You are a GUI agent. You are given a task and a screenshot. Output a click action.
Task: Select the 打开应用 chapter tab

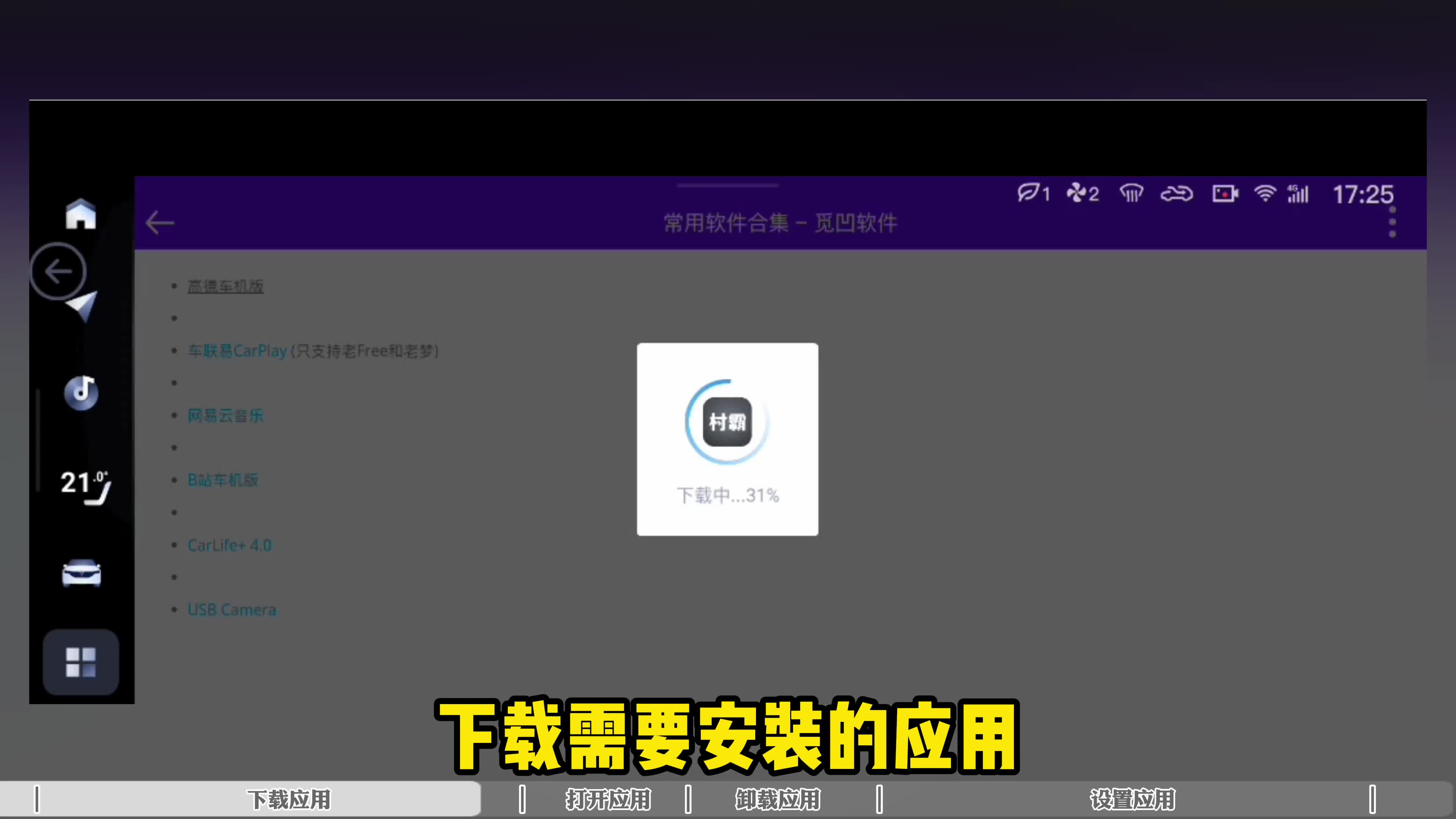pyautogui.click(x=607, y=800)
